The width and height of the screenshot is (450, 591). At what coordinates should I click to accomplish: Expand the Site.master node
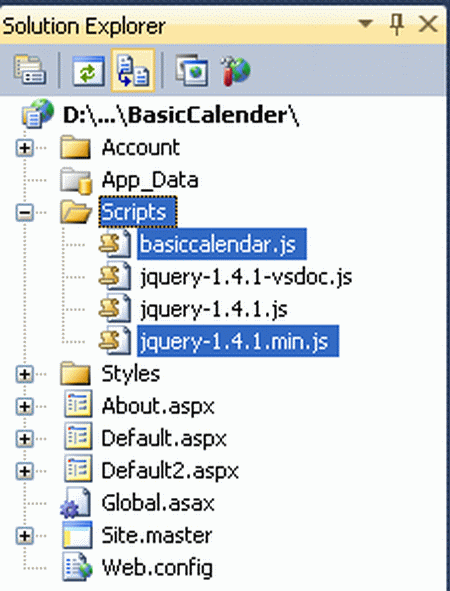pyautogui.click(x=24, y=536)
